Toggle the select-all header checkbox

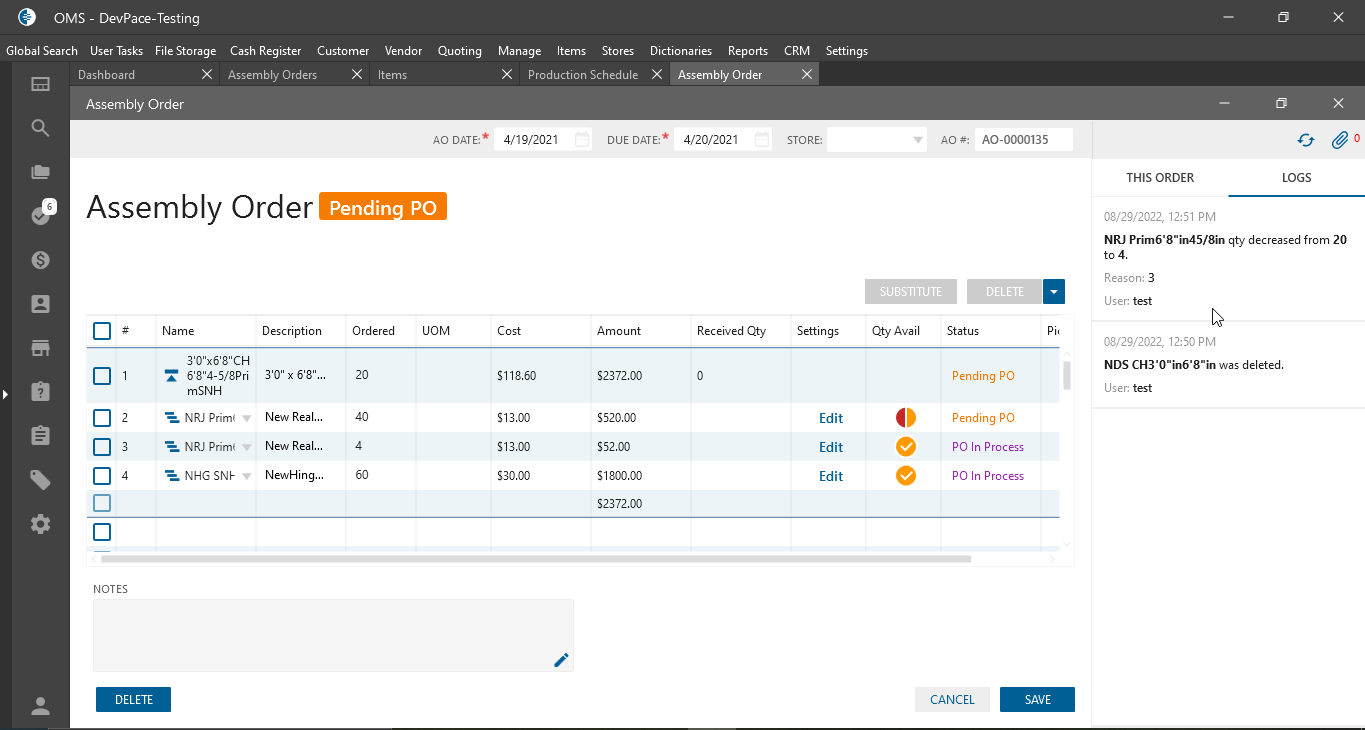[102, 331]
